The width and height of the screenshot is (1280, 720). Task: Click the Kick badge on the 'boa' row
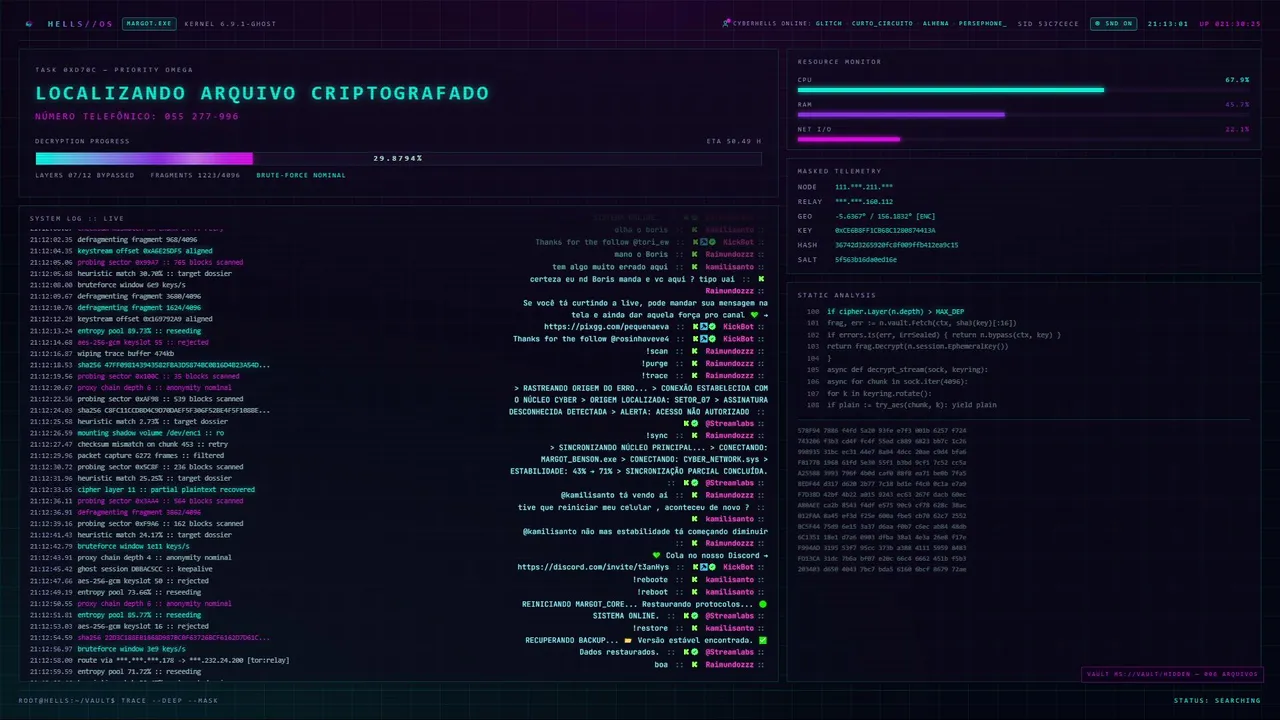click(694, 664)
